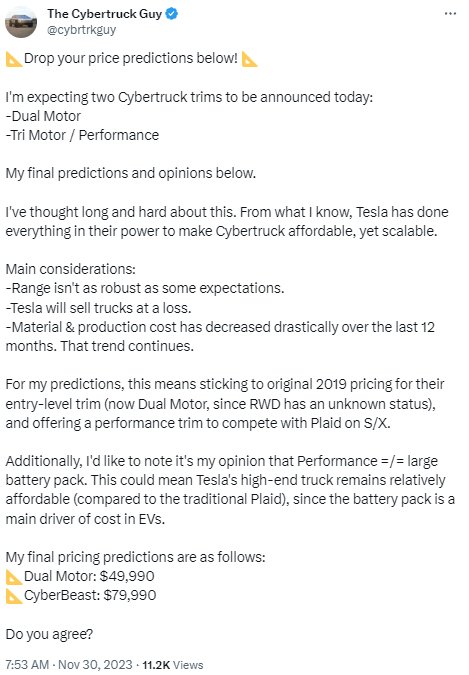
Task: Click the "-Tri Motor / Performance" line
Action: point(82,135)
